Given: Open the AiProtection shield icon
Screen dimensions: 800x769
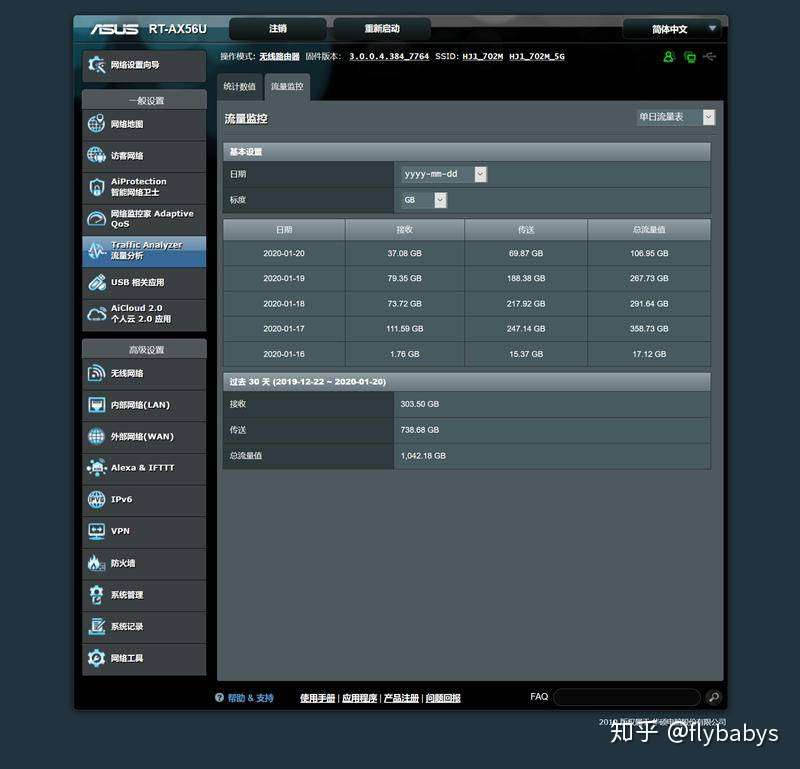Looking at the screenshot, I should click(96, 187).
